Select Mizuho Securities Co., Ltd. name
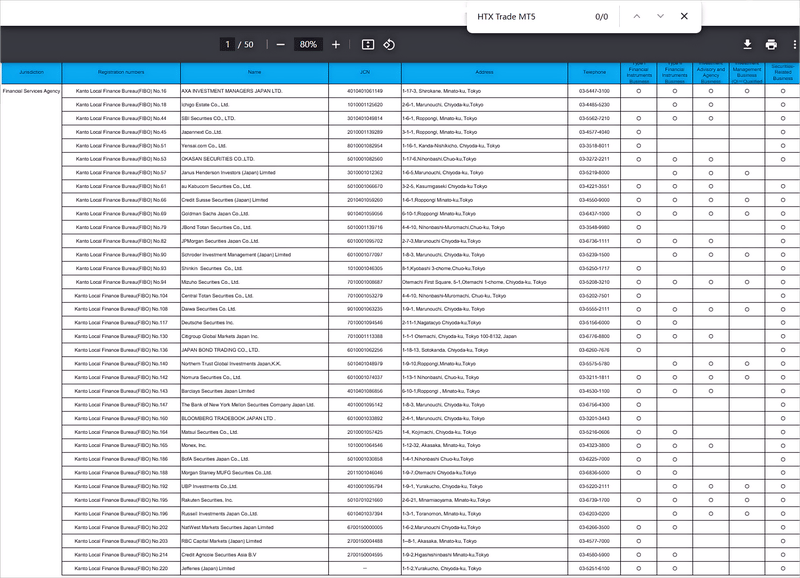The height and width of the screenshot is (578, 800). pos(210,282)
